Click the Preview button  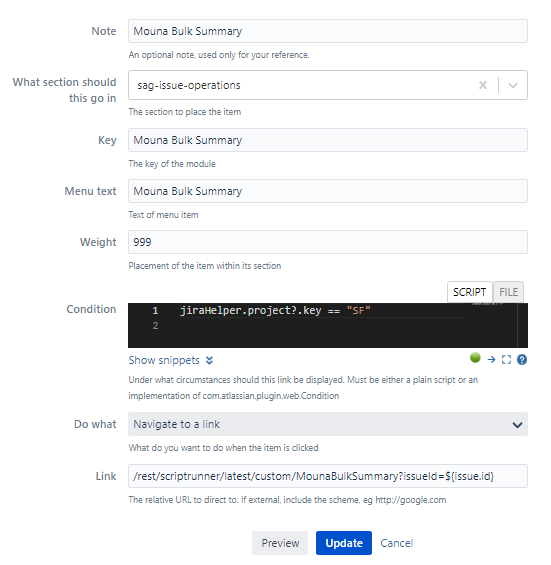[x=280, y=543]
